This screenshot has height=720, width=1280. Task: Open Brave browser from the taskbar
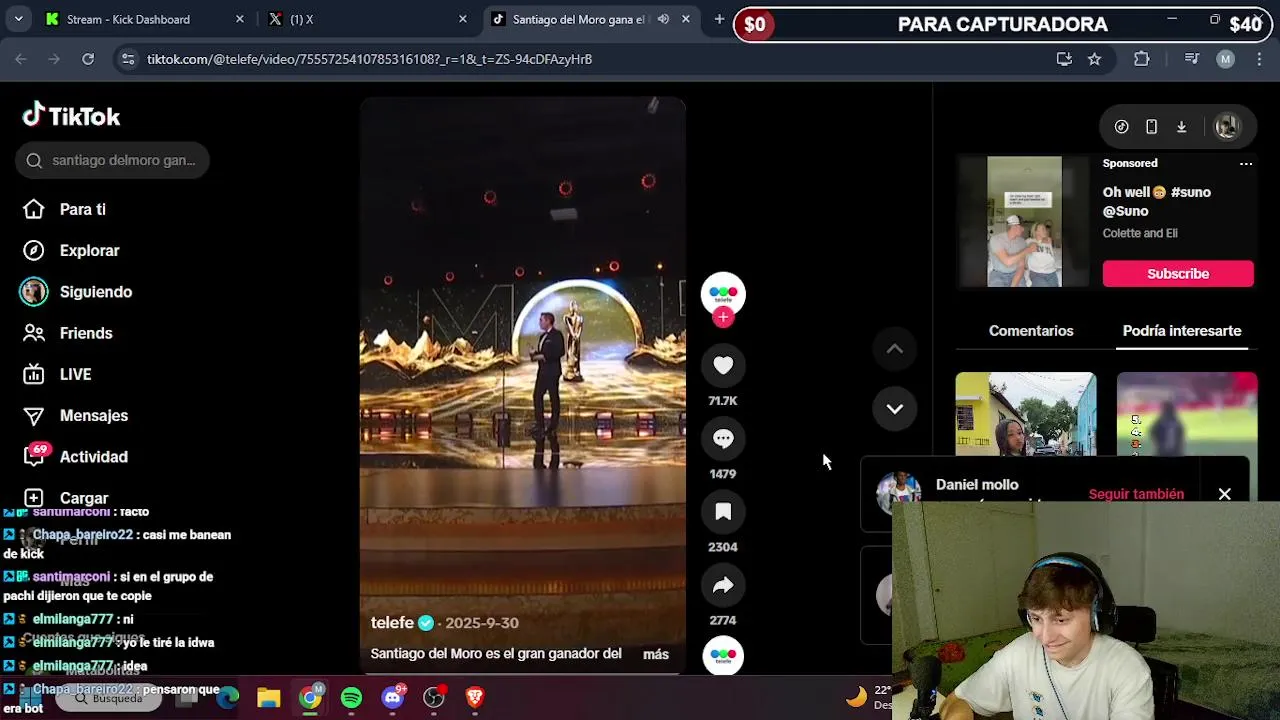pos(475,698)
